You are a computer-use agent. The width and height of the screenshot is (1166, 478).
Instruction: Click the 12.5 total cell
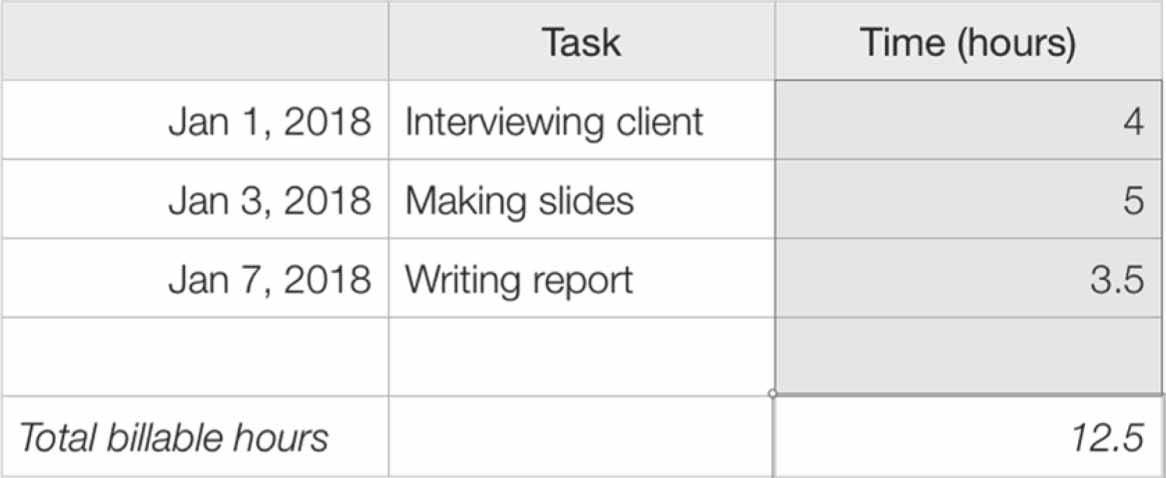coord(968,438)
